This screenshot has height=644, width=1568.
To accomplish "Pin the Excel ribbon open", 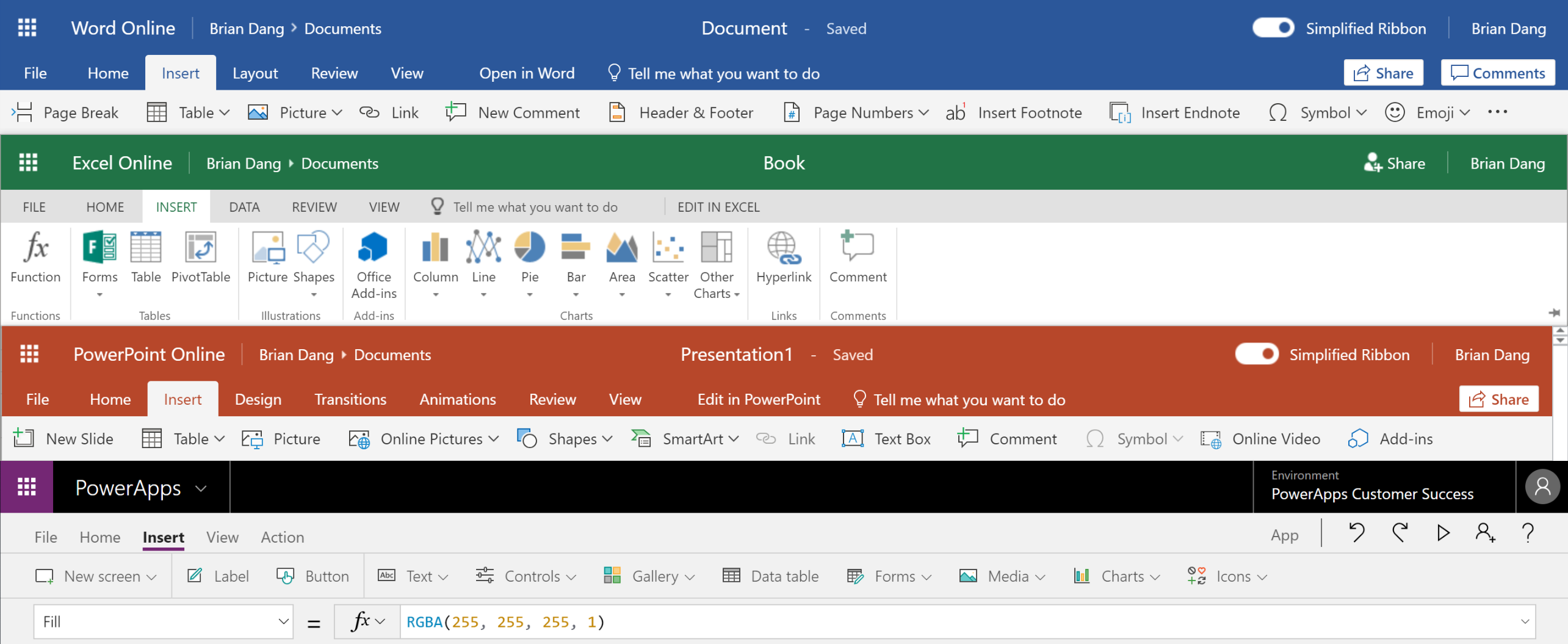I will pyautogui.click(x=1554, y=313).
